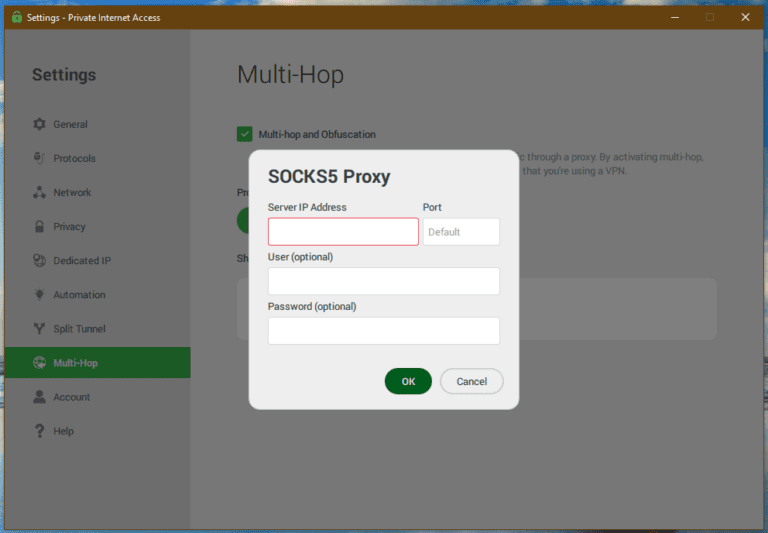The image size is (768, 533).
Task: Open the Automation settings page
Action: 97,294
